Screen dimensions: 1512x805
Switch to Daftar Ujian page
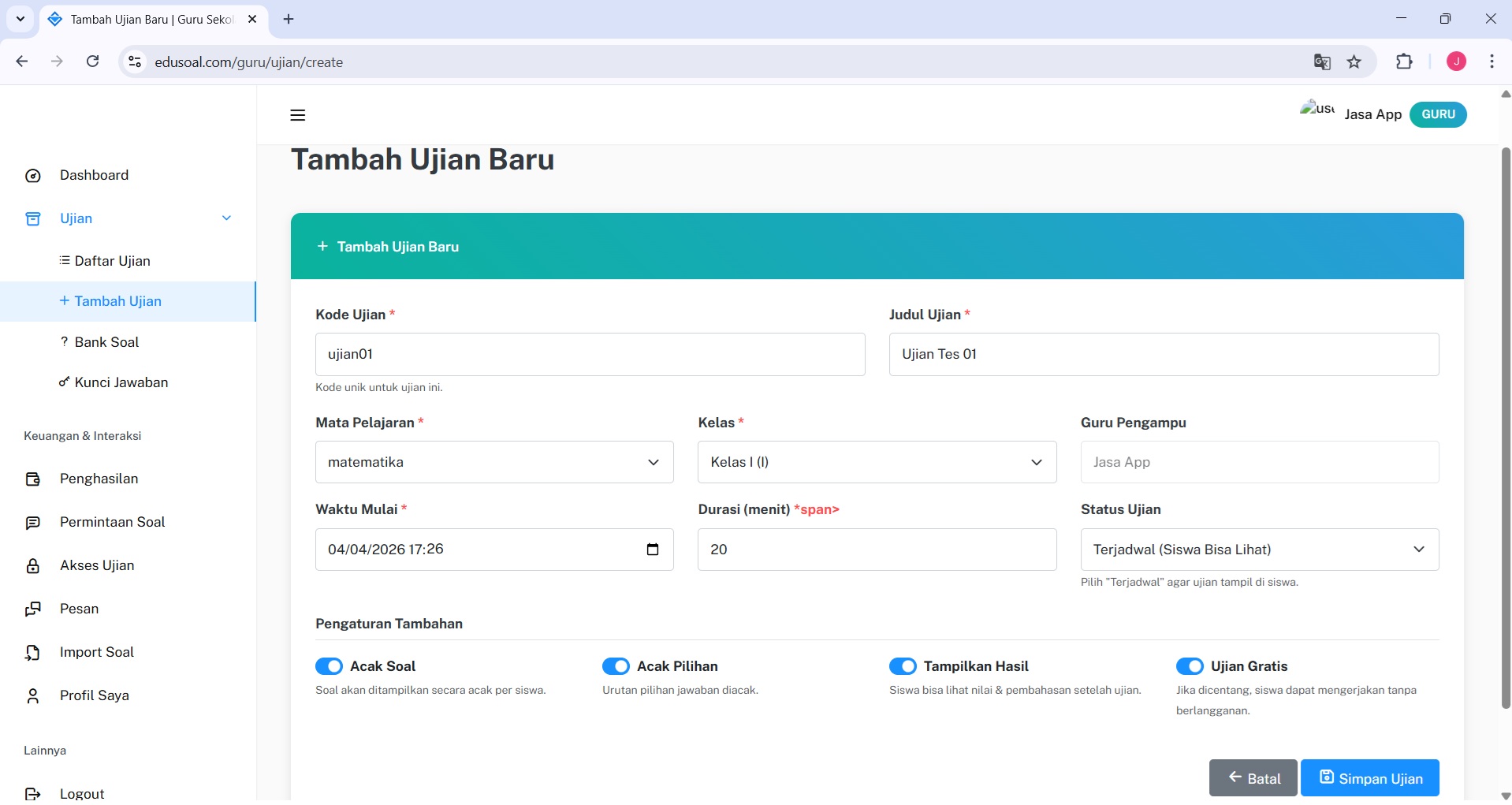(x=111, y=261)
